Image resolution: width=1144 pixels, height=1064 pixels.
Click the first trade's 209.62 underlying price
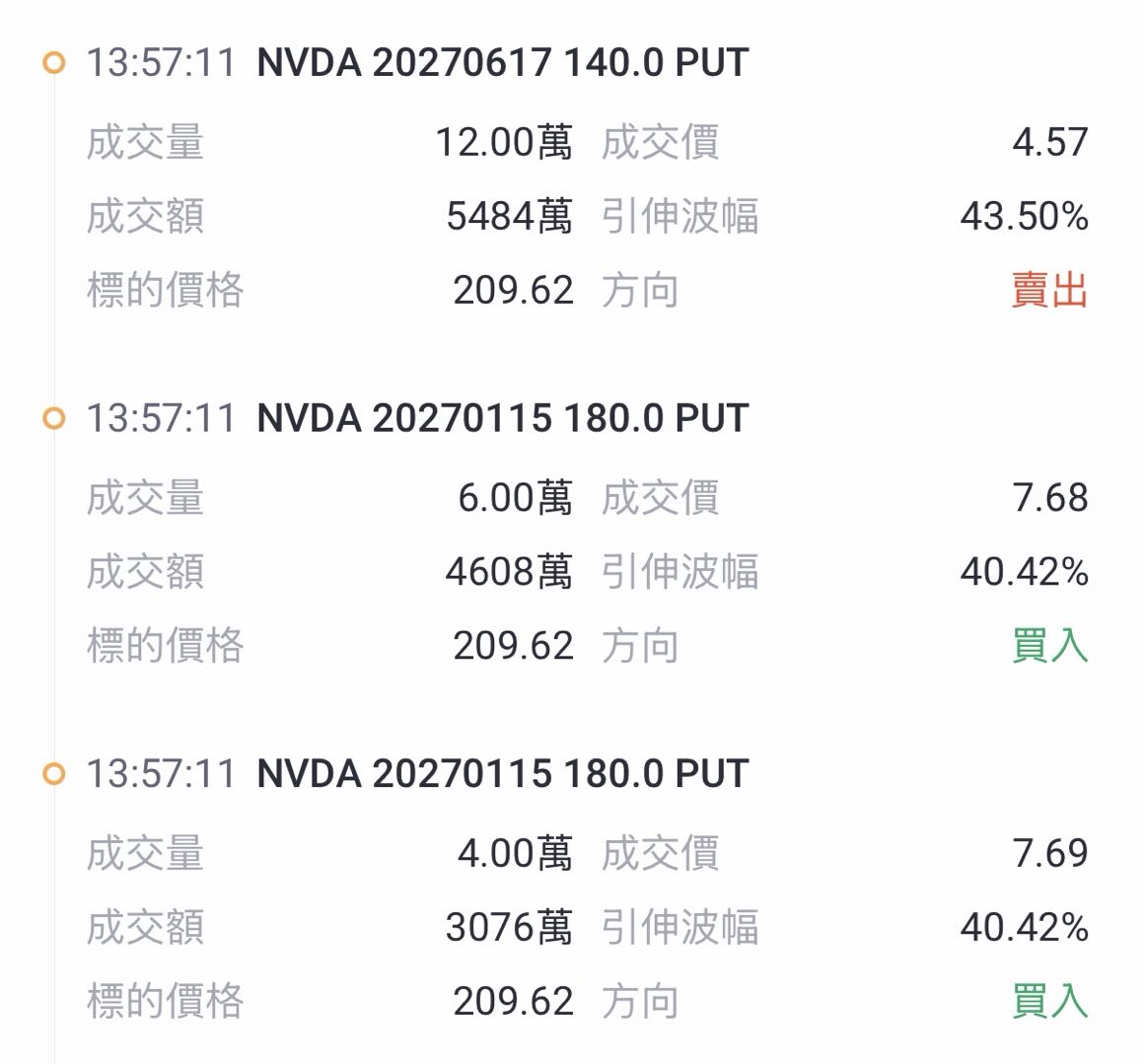514,290
